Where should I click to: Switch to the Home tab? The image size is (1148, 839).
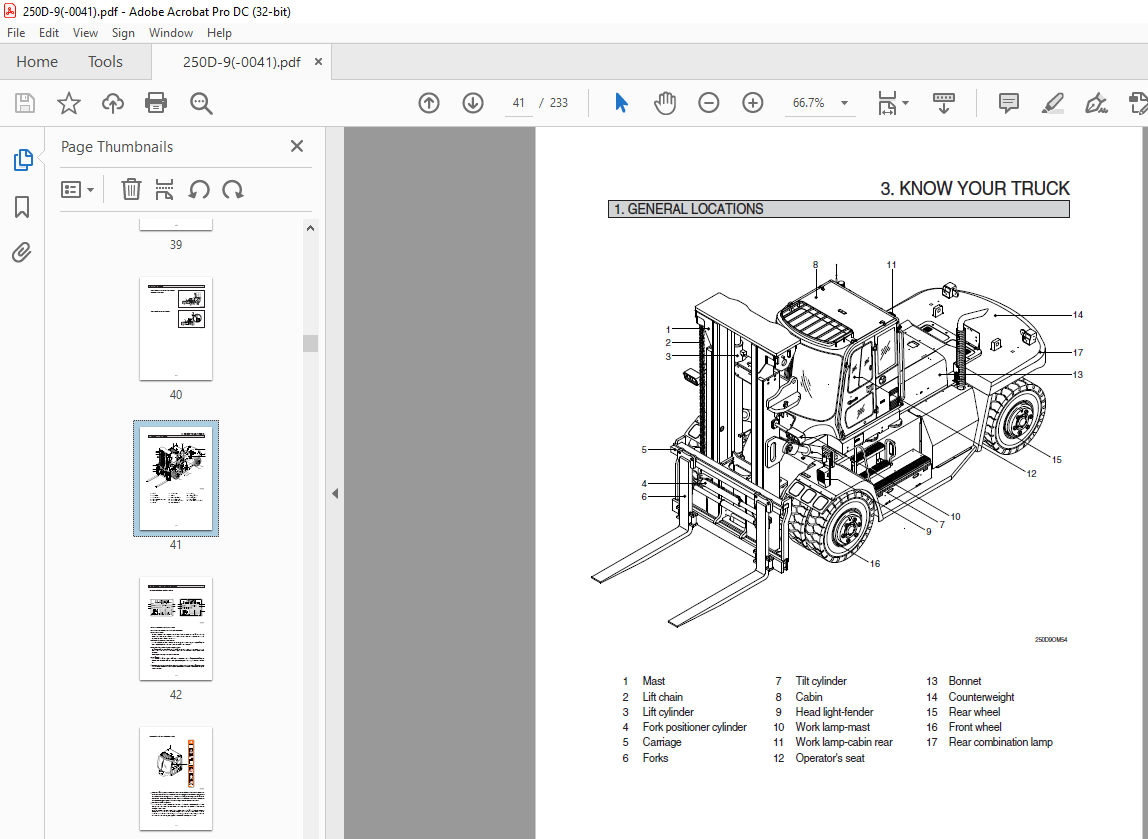pyautogui.click(x=37, y=61)
